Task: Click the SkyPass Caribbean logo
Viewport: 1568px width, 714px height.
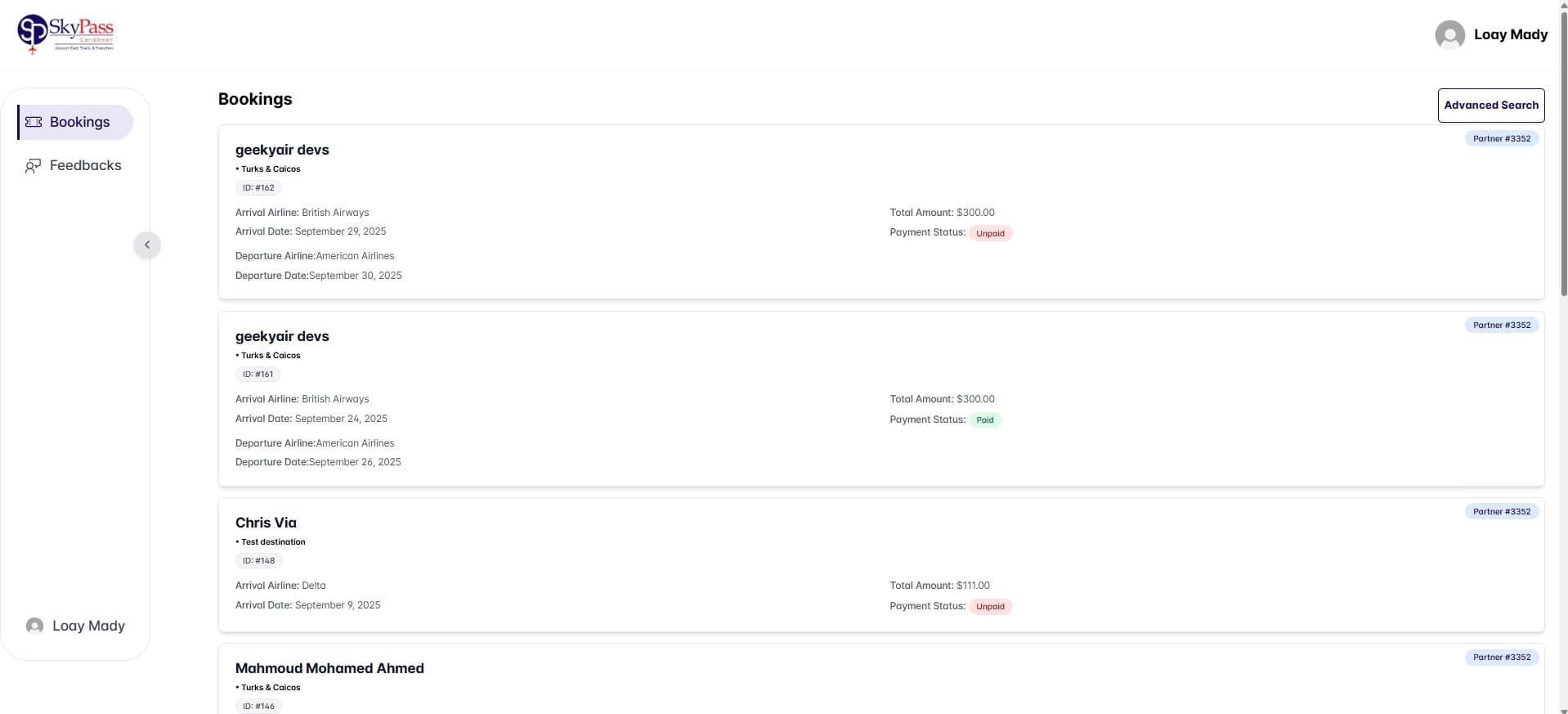Action: (65, 34)
